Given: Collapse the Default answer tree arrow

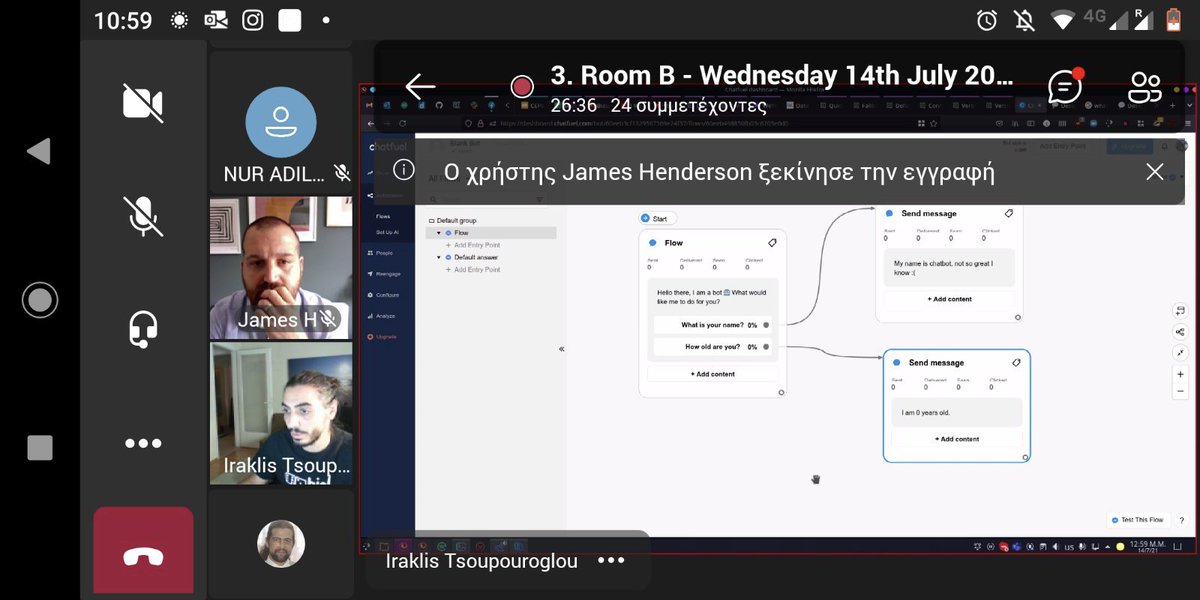Looking at the screenshot, I should [x=438, y=257].
